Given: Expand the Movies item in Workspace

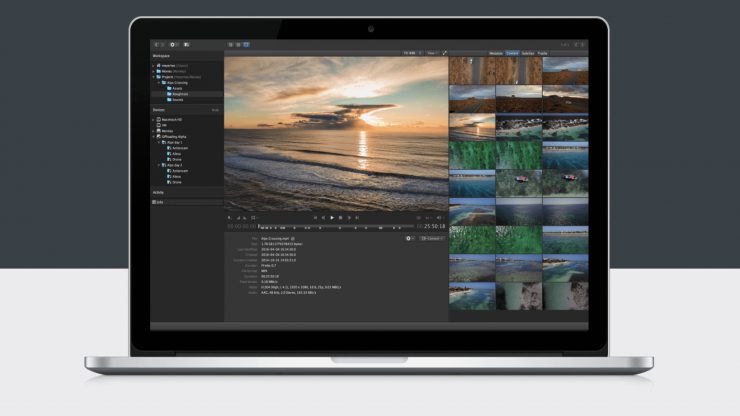Looking at the screenshot, I should [154, 71].
